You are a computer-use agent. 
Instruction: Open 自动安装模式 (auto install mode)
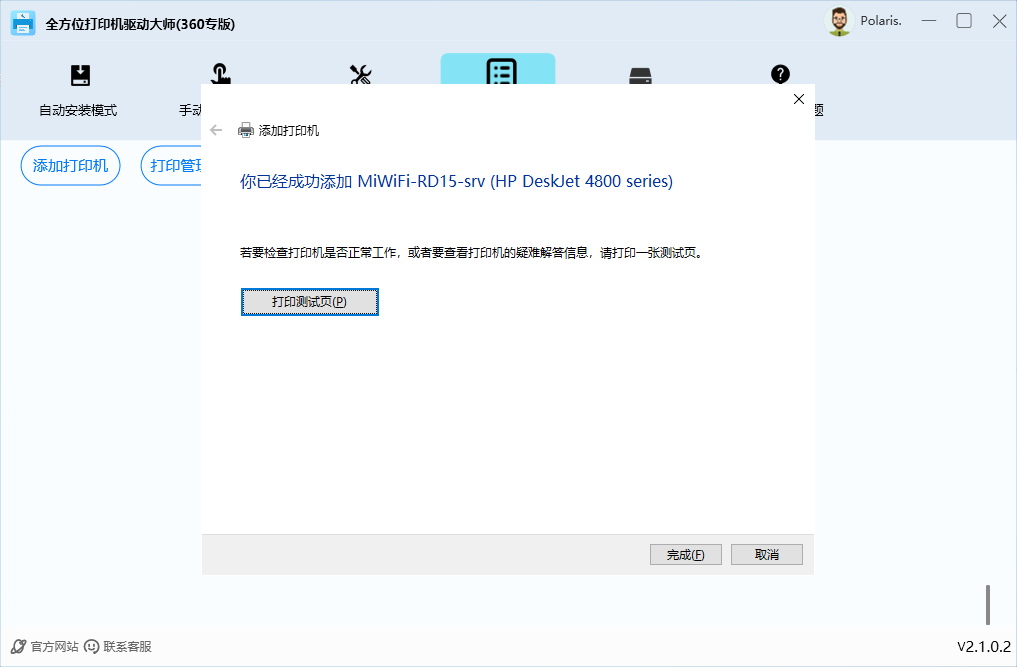tap(79, 91)
